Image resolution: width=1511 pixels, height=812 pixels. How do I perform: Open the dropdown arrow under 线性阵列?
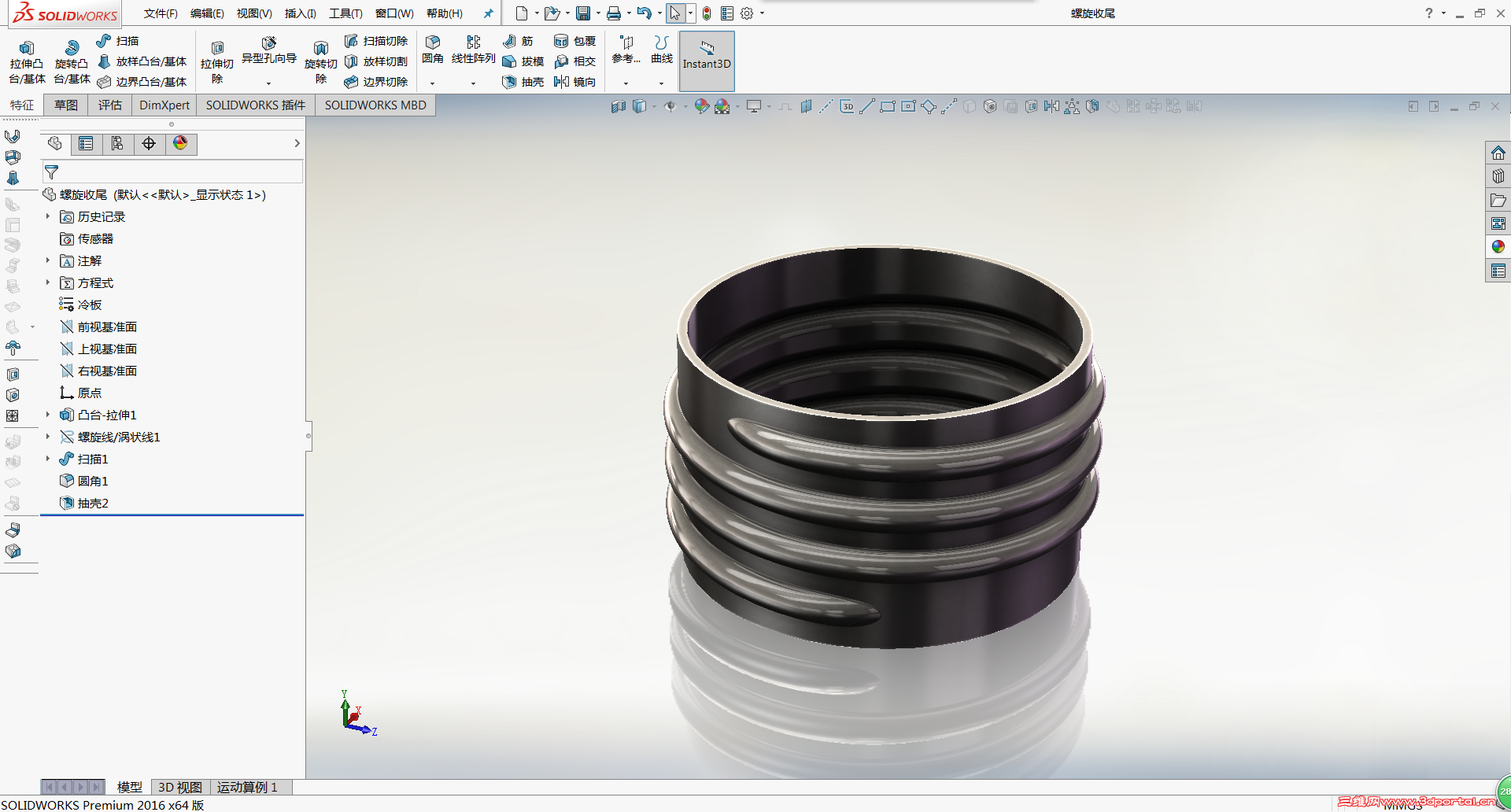click(x=473, y=83)
